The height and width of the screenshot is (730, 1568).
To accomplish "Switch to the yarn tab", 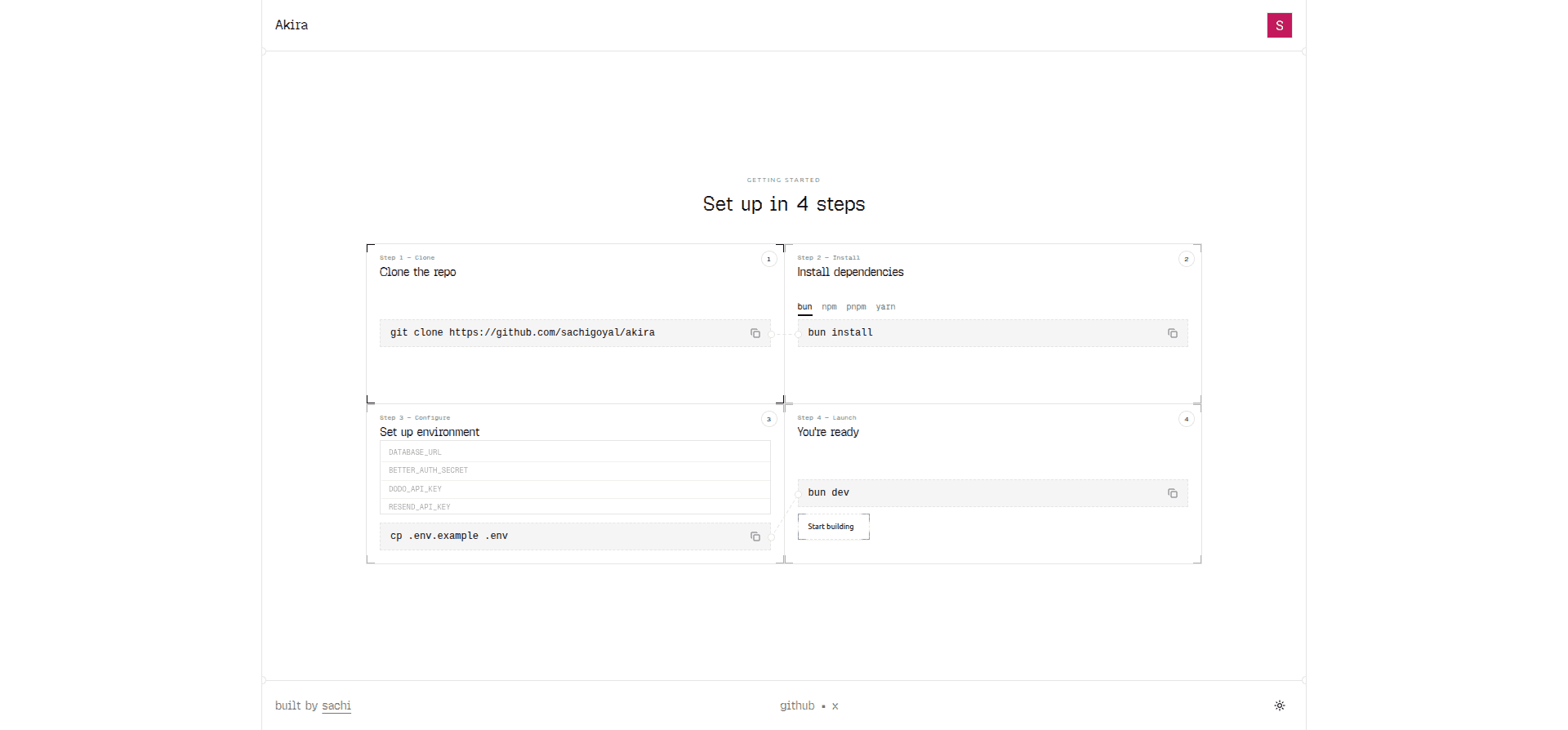I will click(x=885, y=307).
